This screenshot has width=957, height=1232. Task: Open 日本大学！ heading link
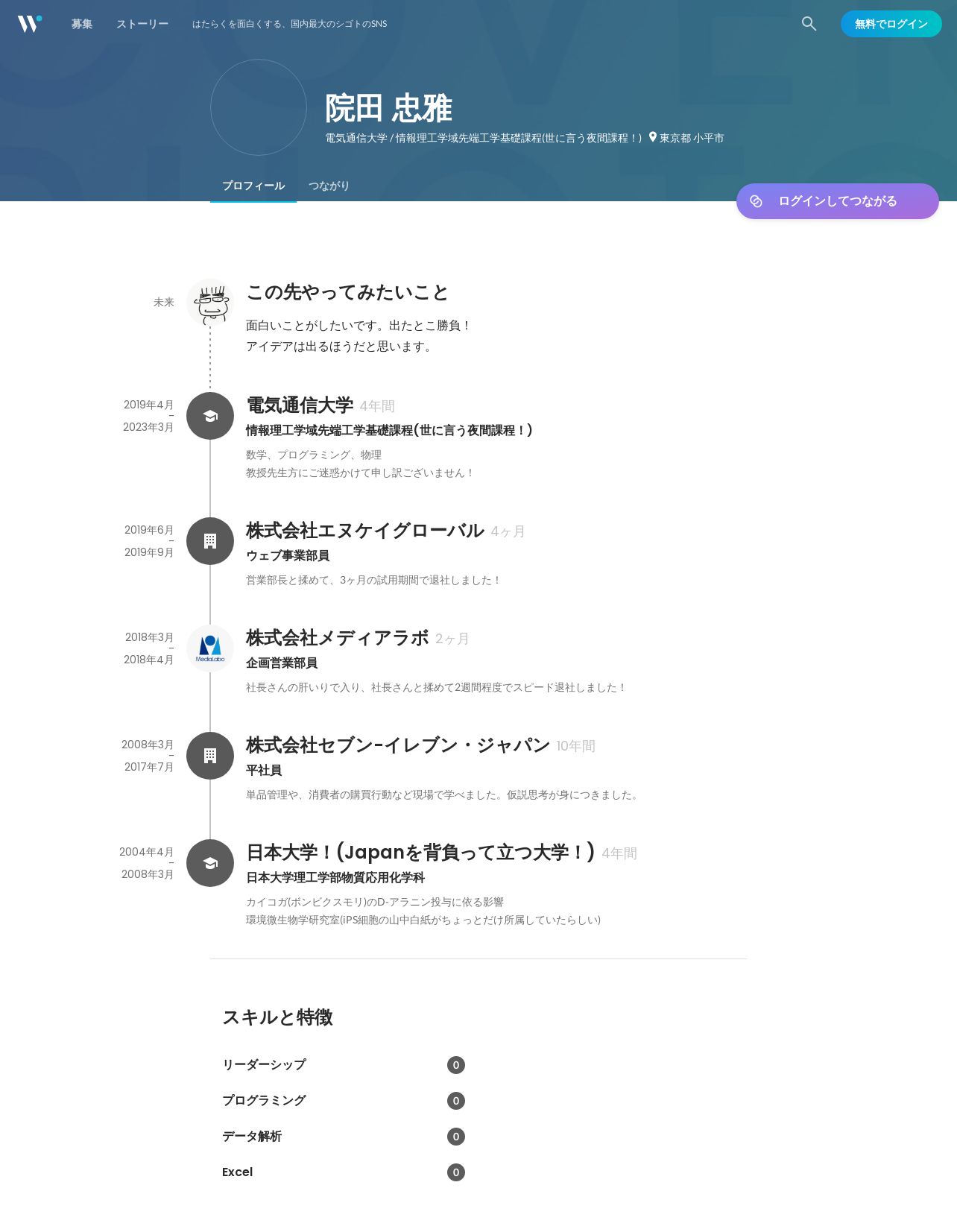[421, 853]
